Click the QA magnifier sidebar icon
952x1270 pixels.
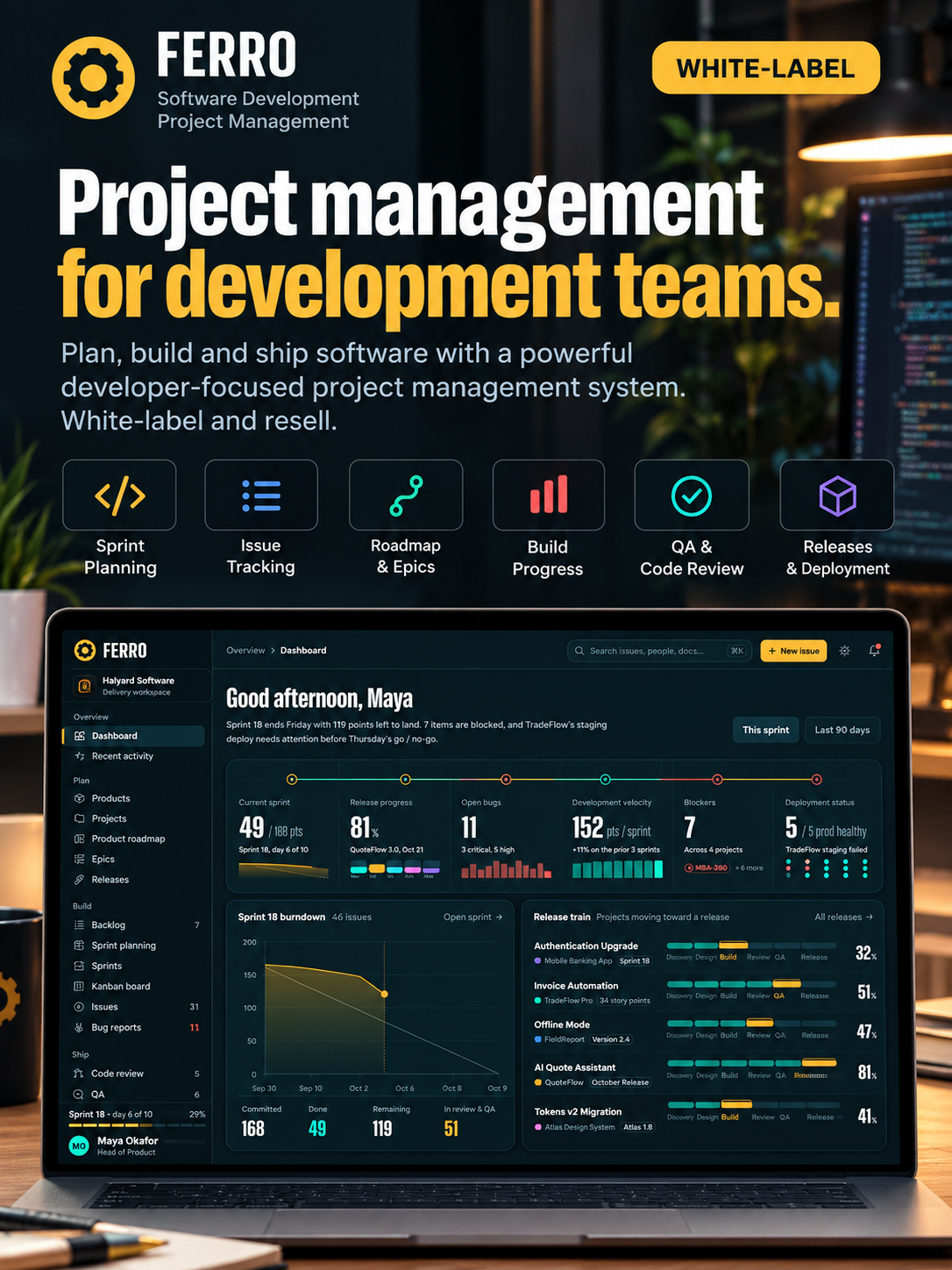80,1095
